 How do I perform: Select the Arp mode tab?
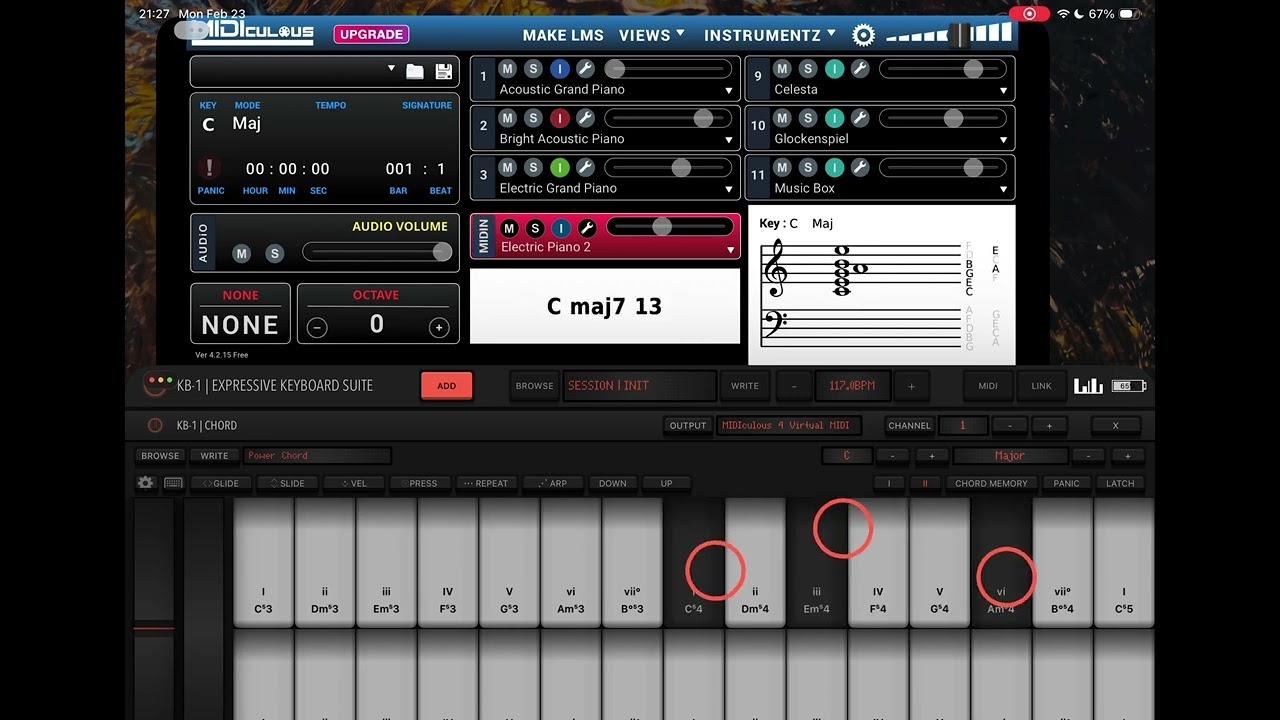click(x=552, y=483)
